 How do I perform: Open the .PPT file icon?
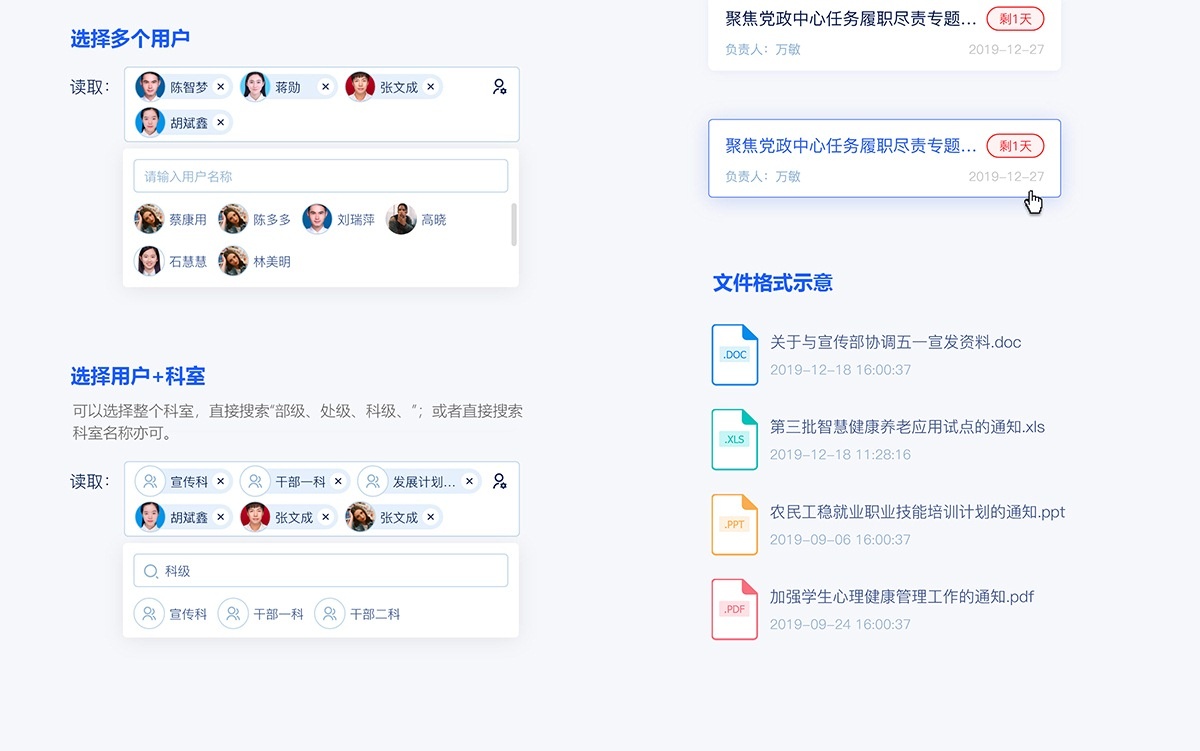[734, 524]
